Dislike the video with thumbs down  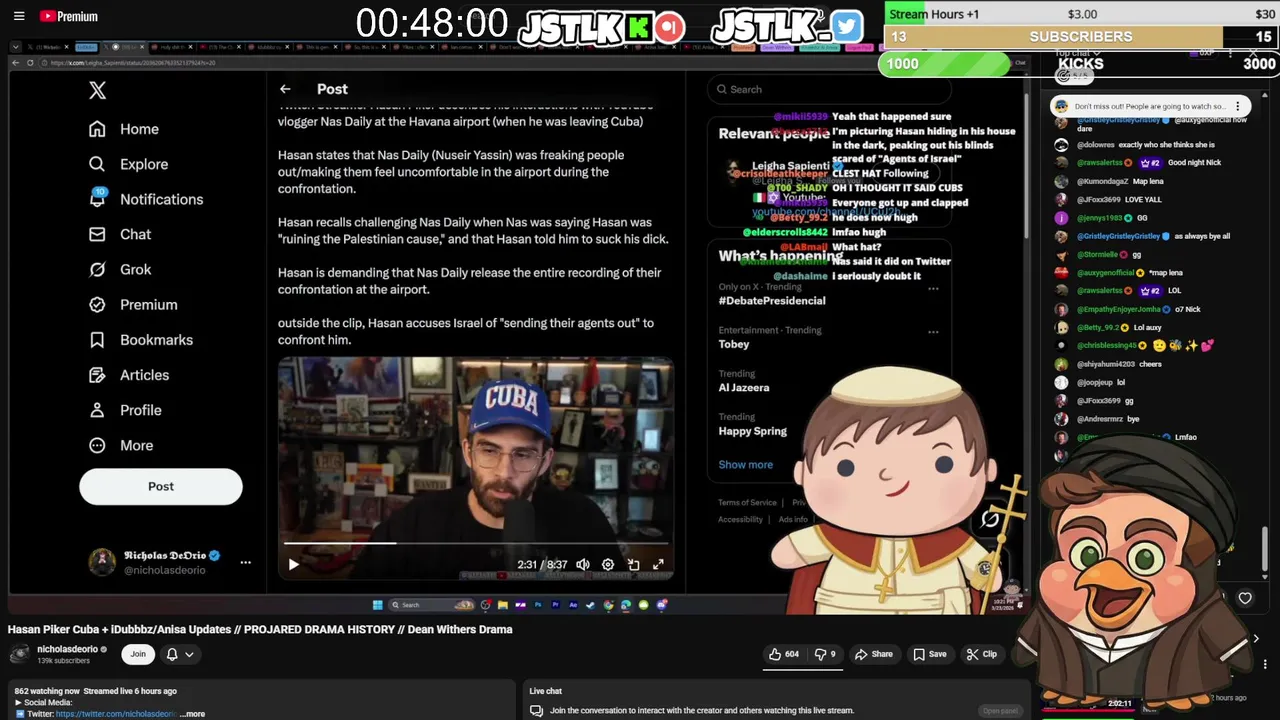[x=825, y=654]
